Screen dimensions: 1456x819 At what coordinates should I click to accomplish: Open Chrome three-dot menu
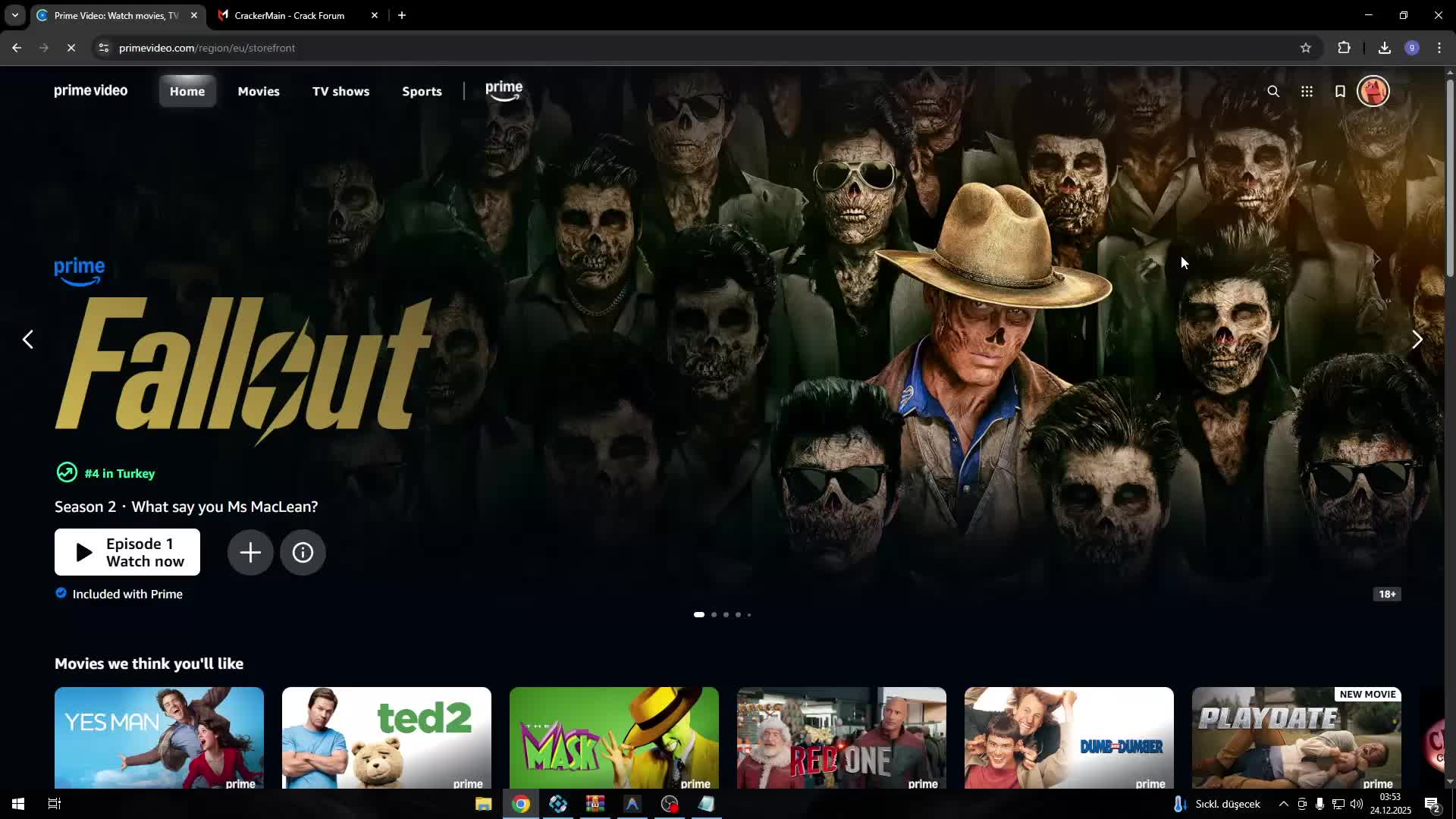coord(1439,48)
